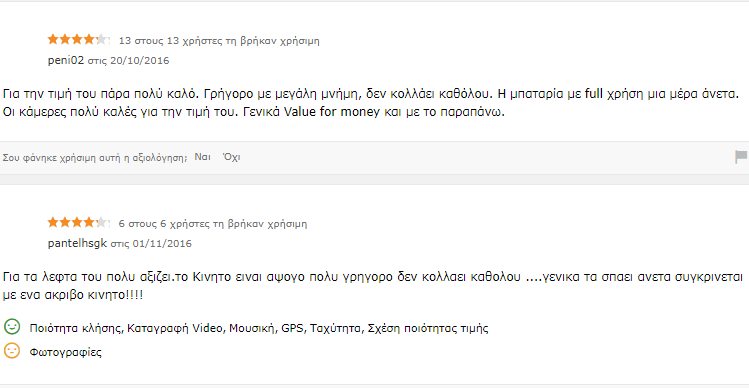This screenshot has width=749, height=388.
Task: Click the date 01/11/2016 on second review
Action: point(162,244)
